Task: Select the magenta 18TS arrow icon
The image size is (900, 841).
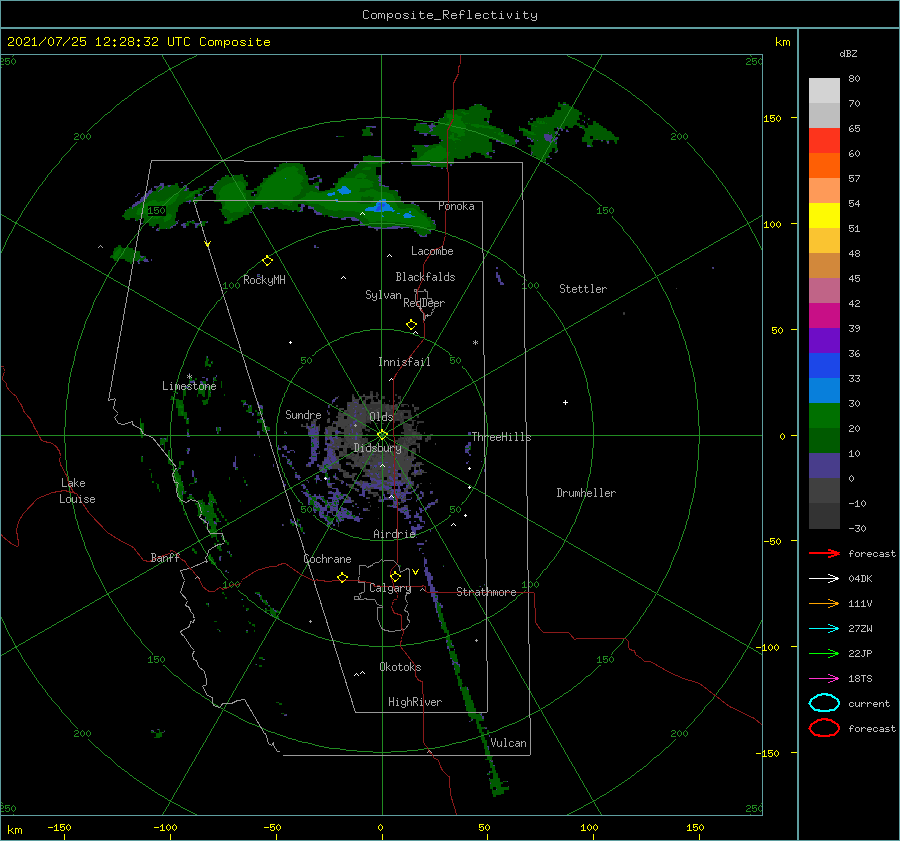Action: click(824, 679)
